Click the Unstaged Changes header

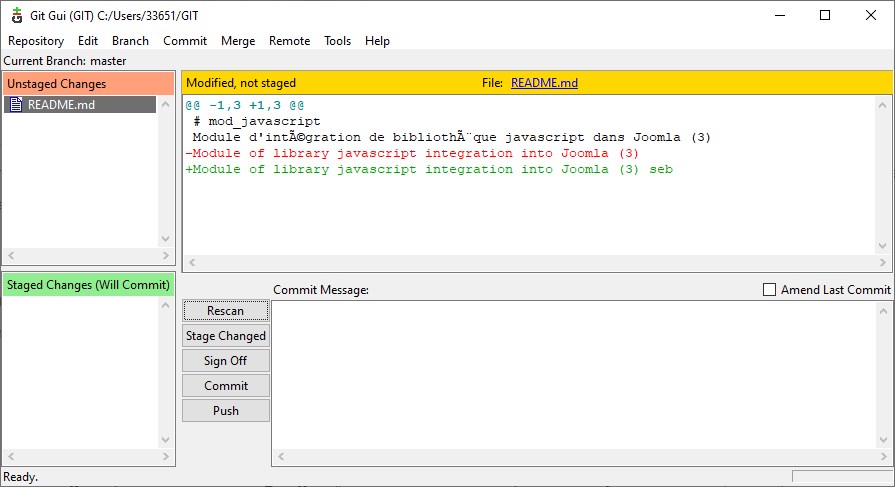88,83
